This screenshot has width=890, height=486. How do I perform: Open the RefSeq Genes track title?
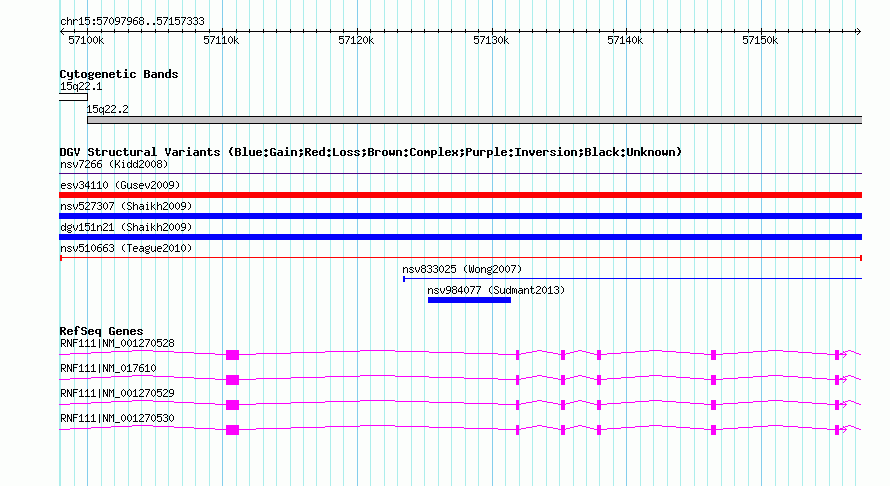[101, 330]
